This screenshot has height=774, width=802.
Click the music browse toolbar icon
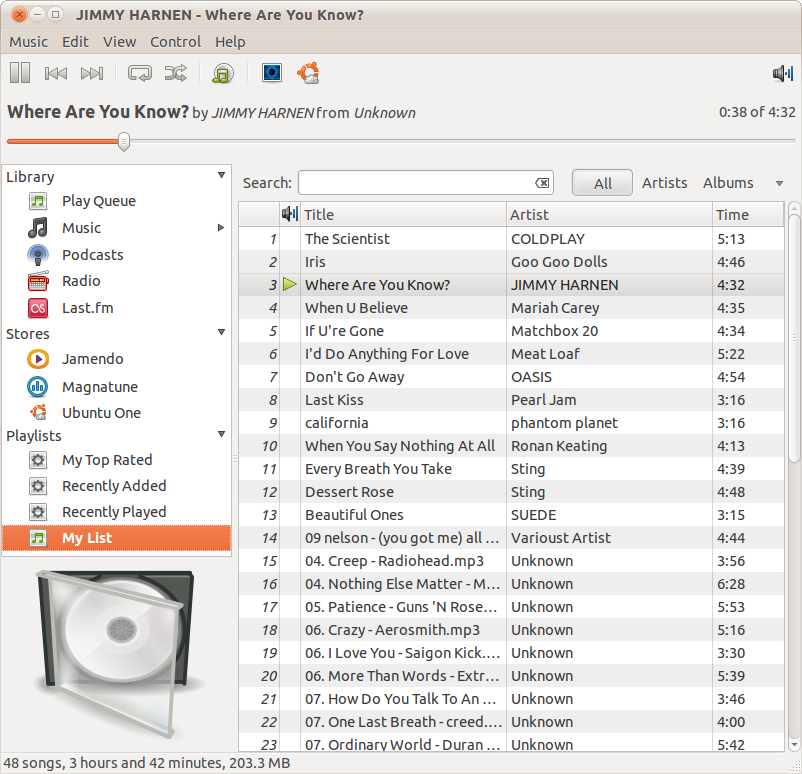coord(222,73)
